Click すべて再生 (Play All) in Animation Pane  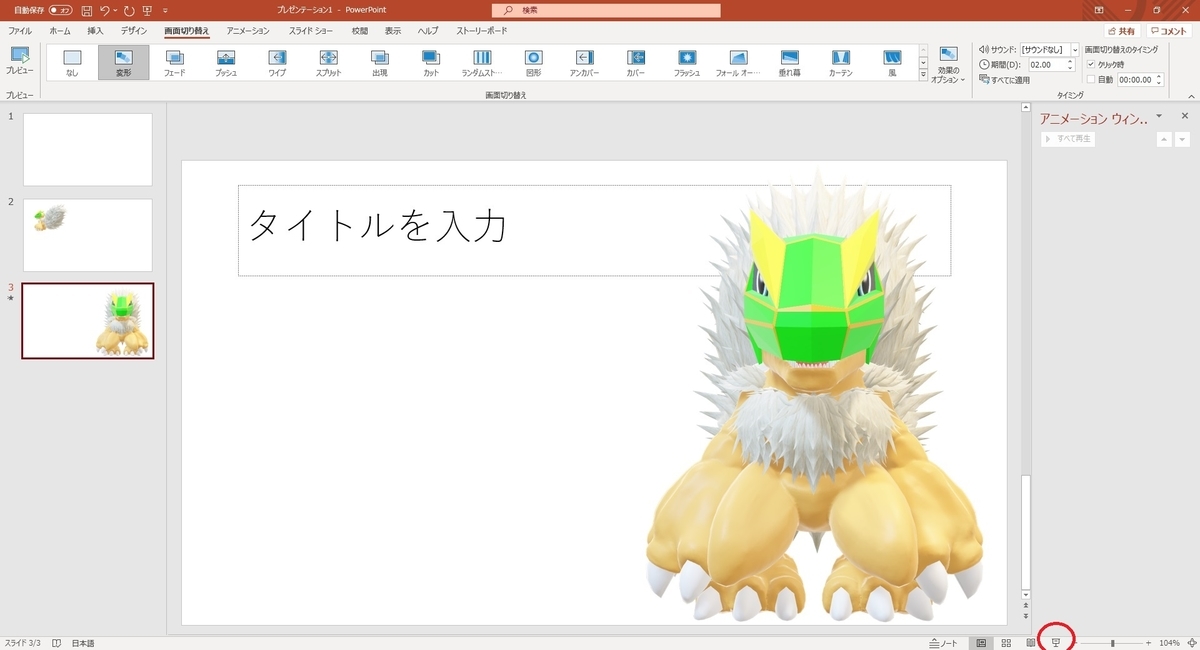coord(1068,139)
